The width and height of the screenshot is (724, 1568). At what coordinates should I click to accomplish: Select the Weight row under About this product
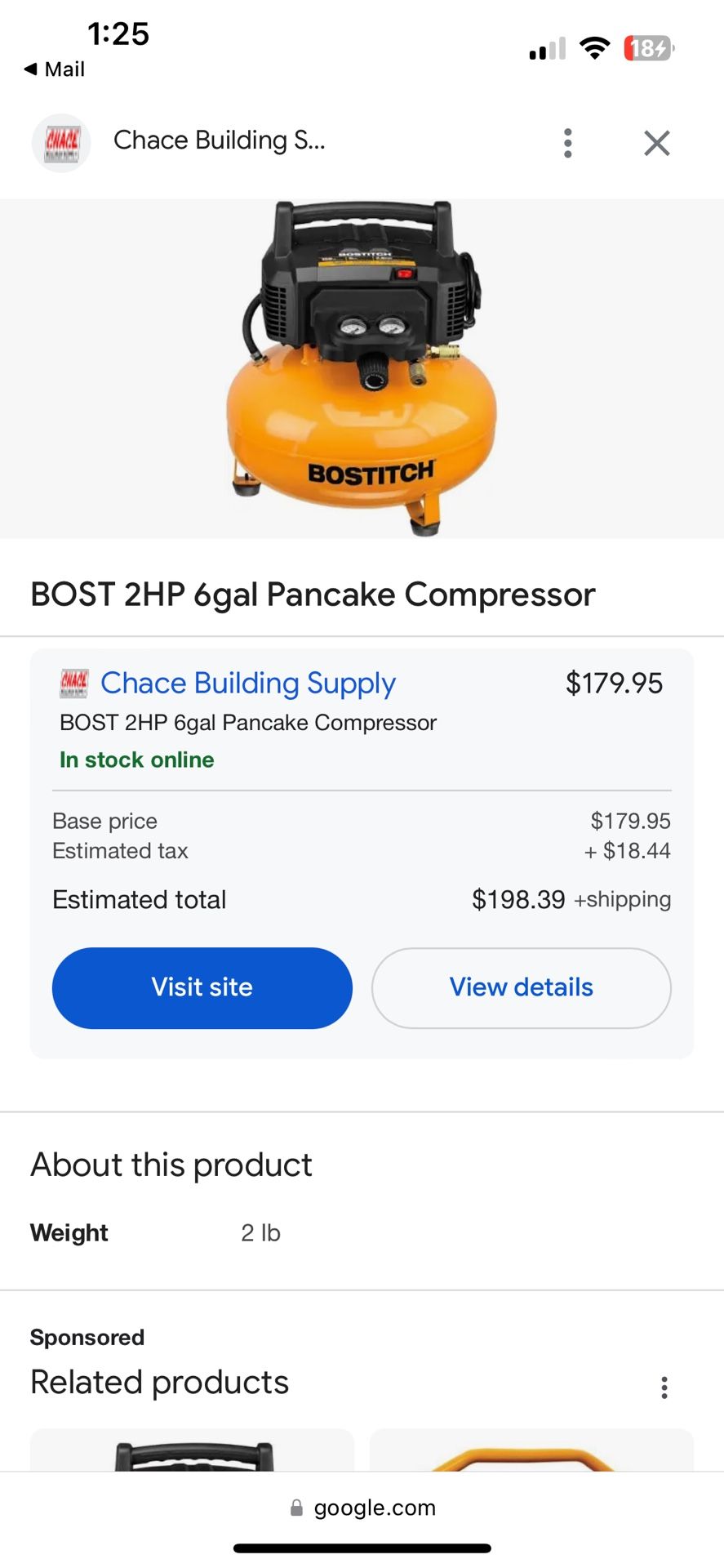tap(163, 1232)
